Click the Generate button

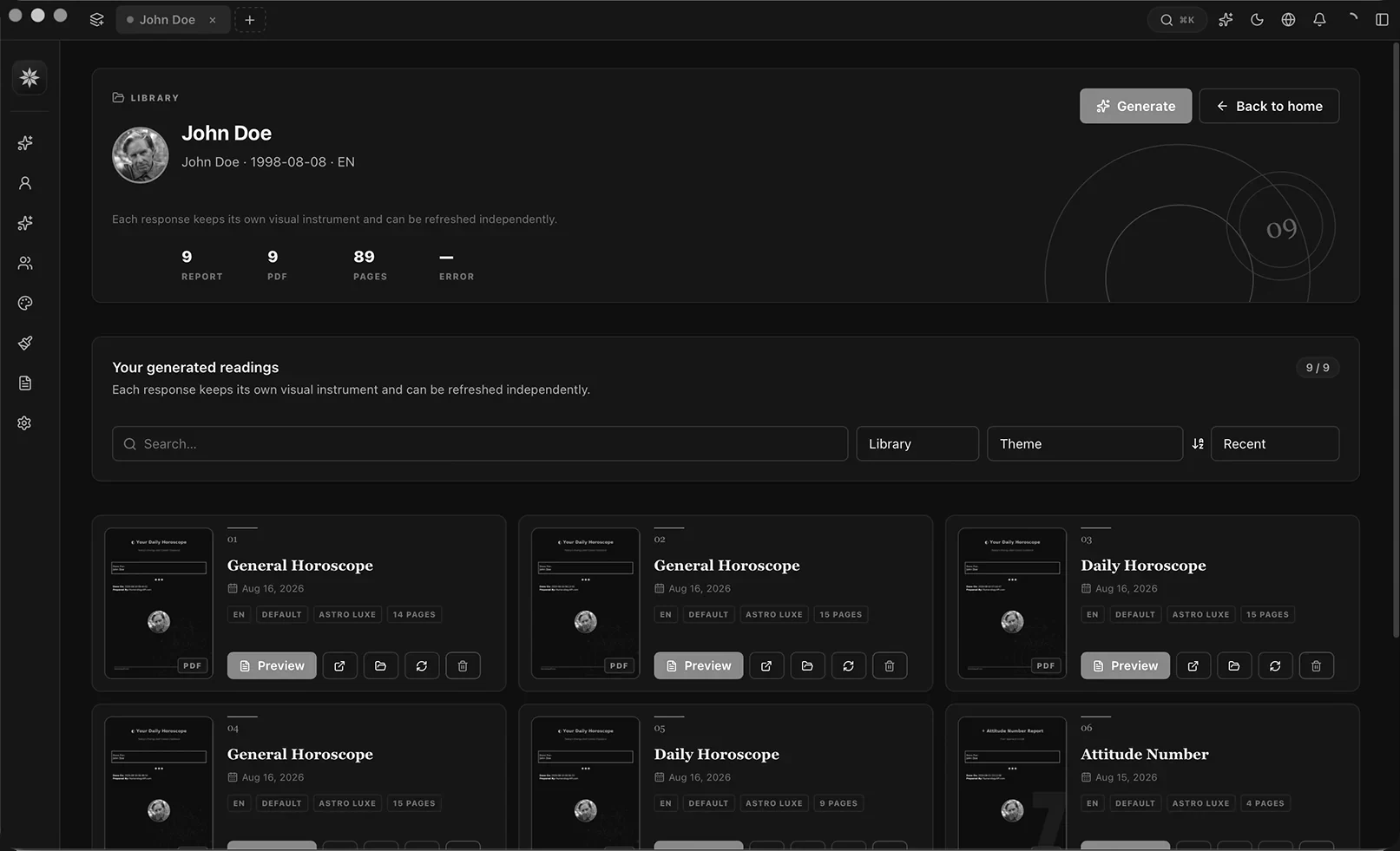(1135, 106)
